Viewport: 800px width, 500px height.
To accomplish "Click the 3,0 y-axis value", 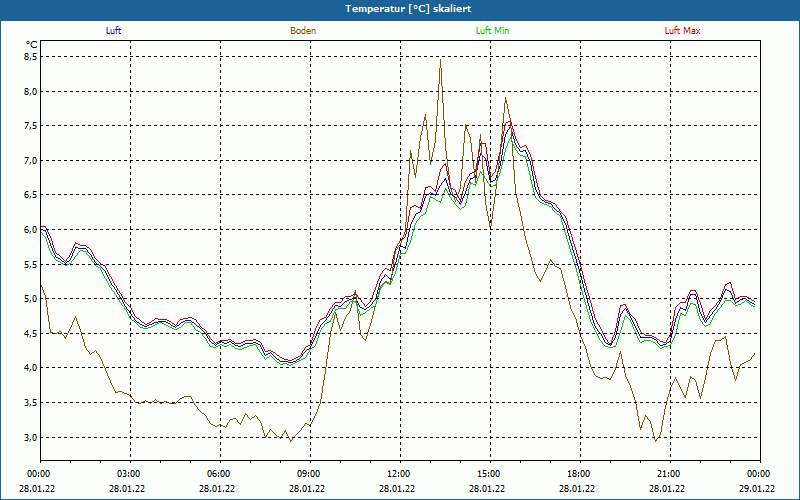I will click(31, 437).
